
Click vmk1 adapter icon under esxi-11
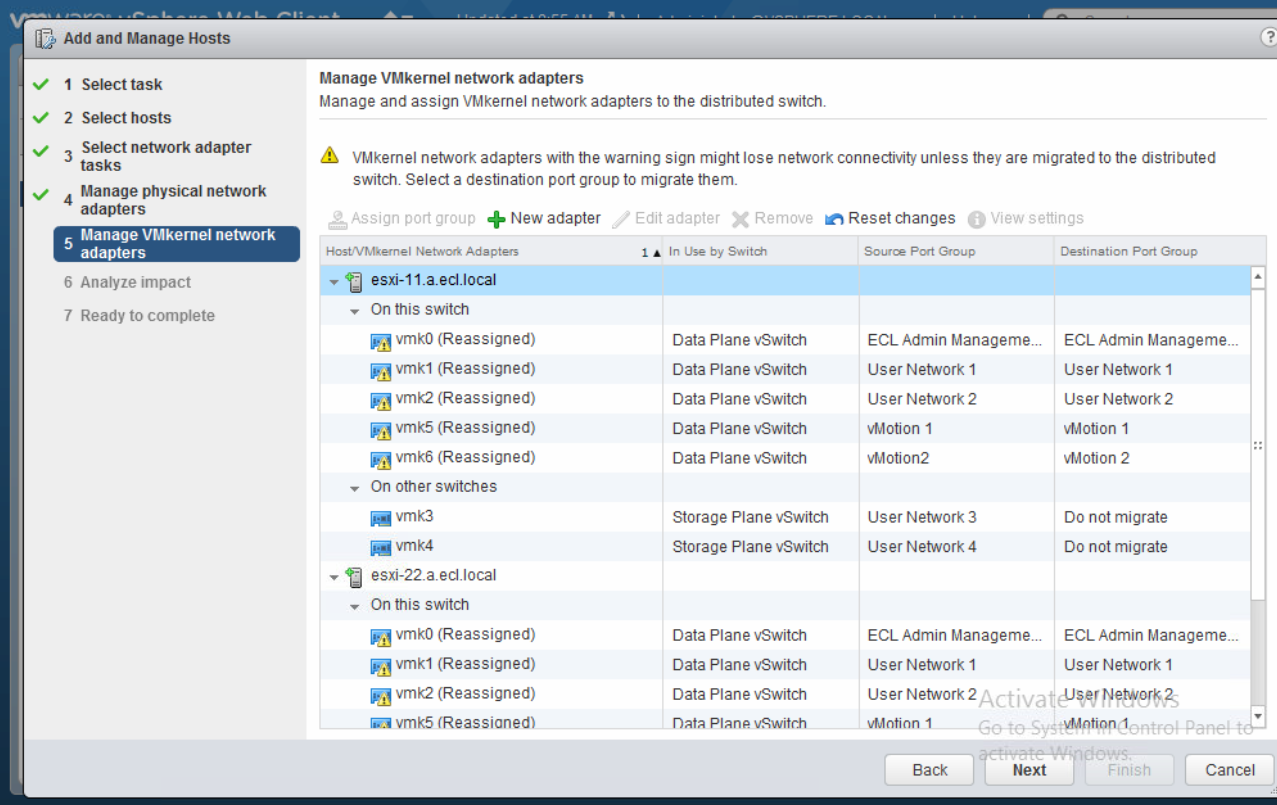point(381,372)
